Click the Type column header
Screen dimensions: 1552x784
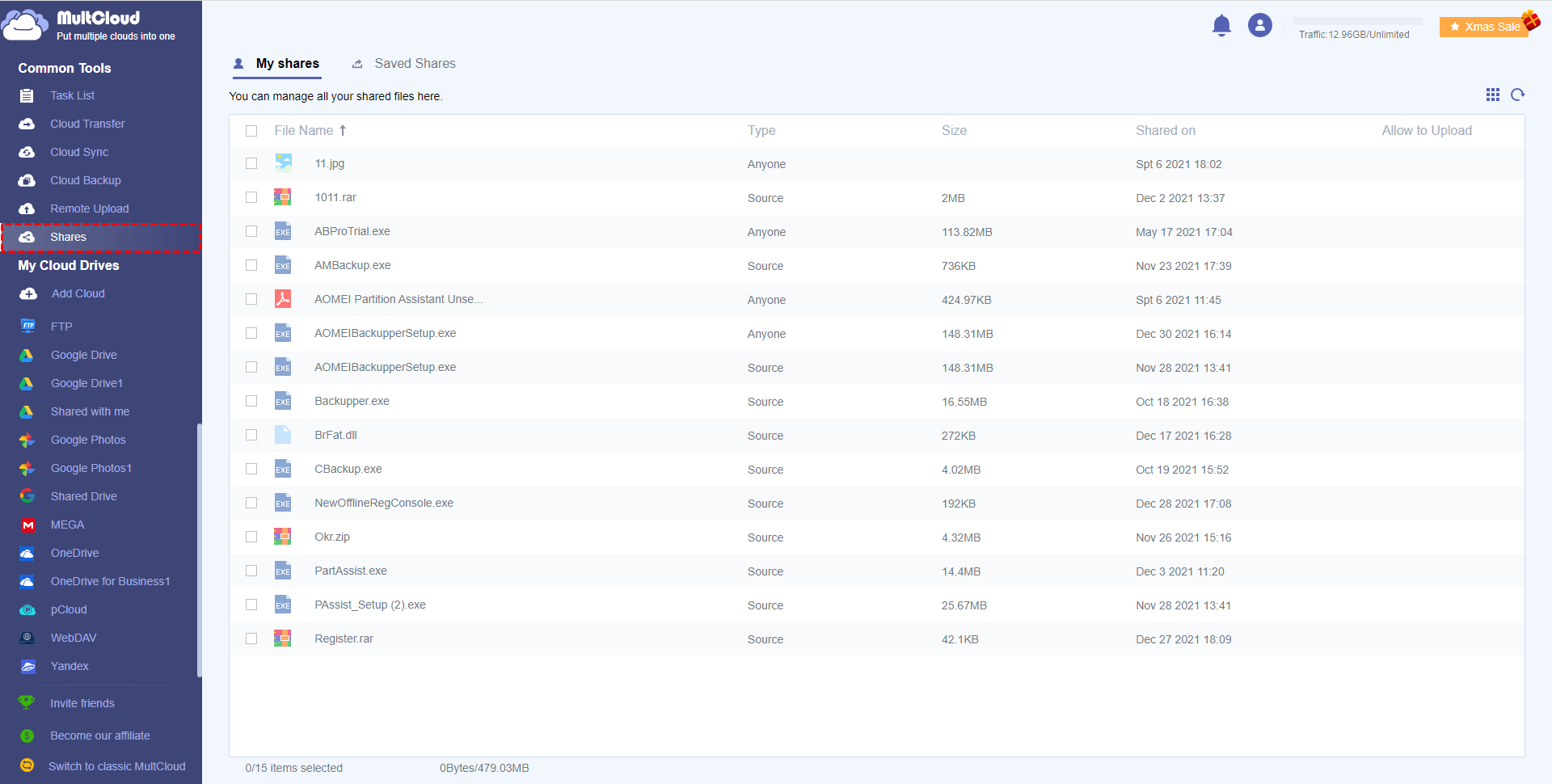coord(761,130)
